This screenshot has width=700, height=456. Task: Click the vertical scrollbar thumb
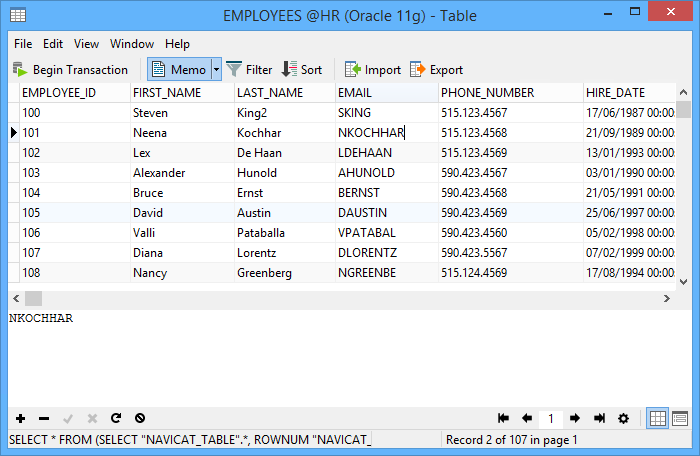[683, 109]
